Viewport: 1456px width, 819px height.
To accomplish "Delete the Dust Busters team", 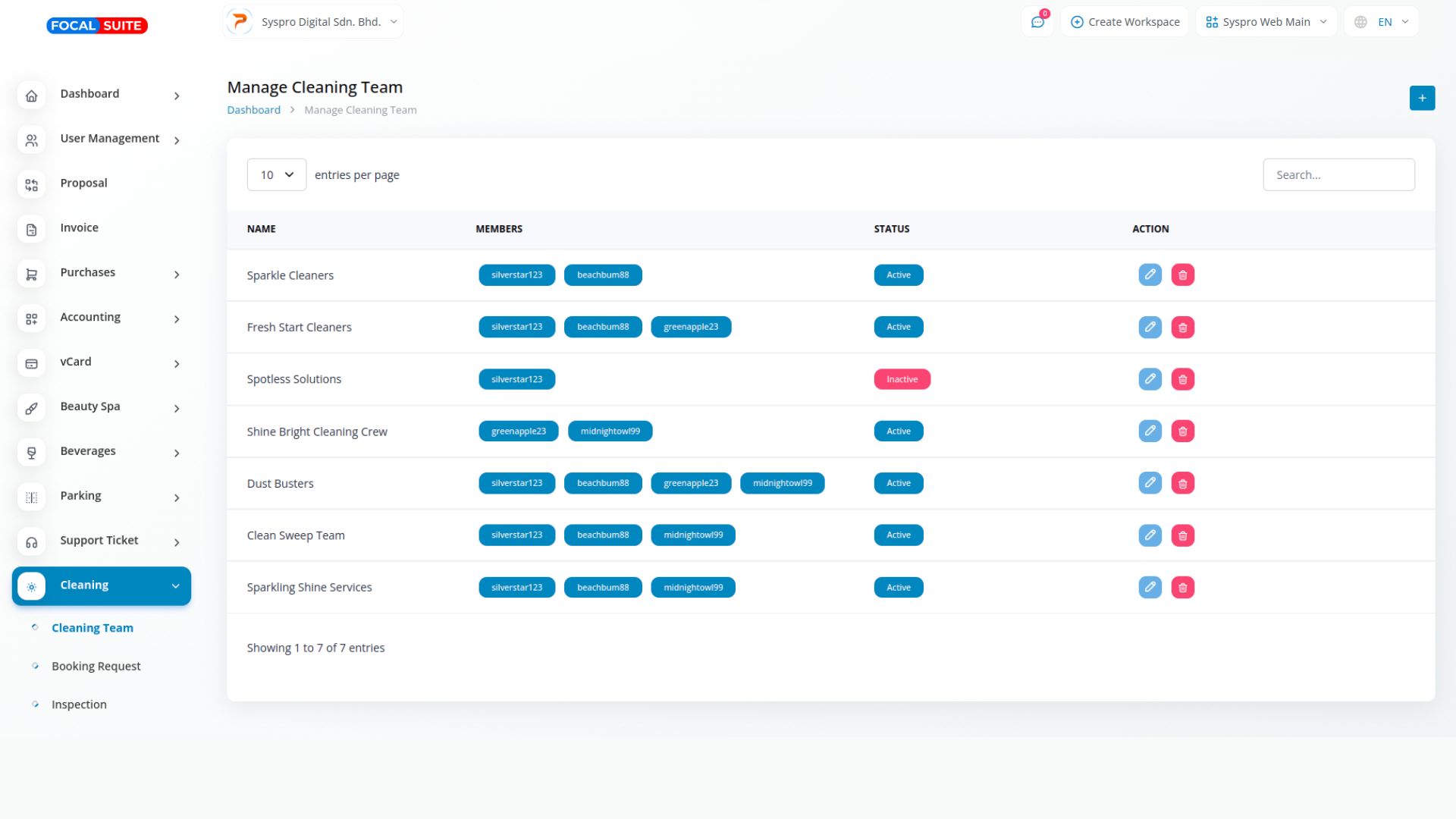I will point(1182,483).
